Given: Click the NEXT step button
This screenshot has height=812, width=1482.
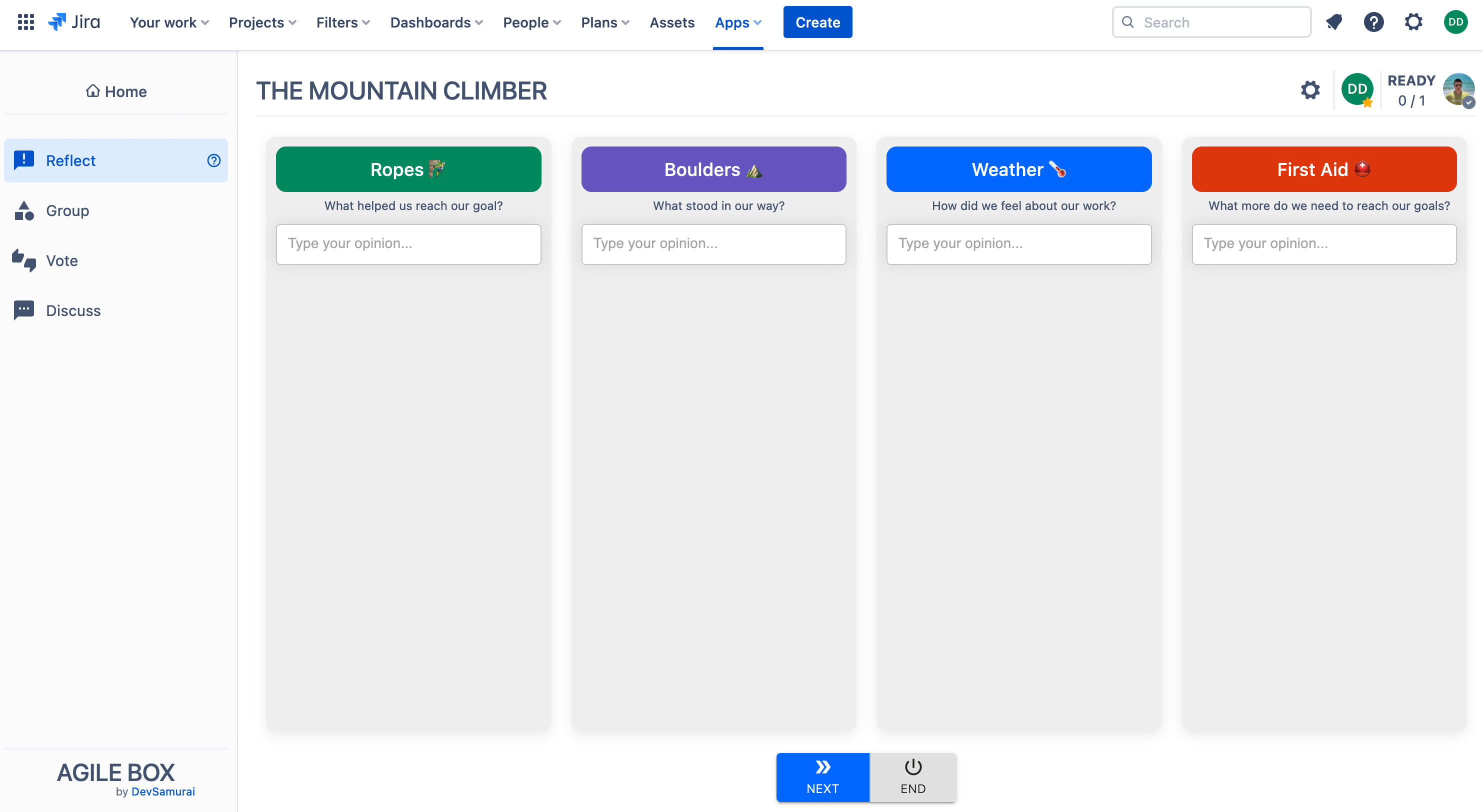Looking at the screenshot, I should [x=822, y=777].
